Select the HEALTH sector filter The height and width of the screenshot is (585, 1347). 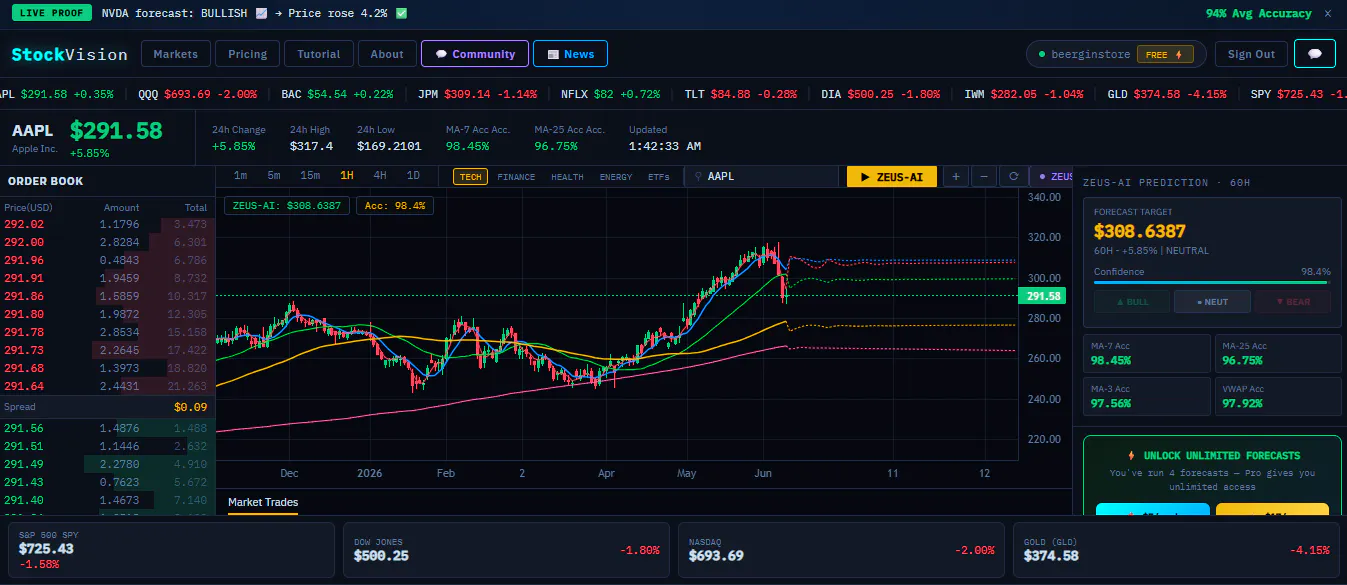pyautogui.click(x=567, y=177)
